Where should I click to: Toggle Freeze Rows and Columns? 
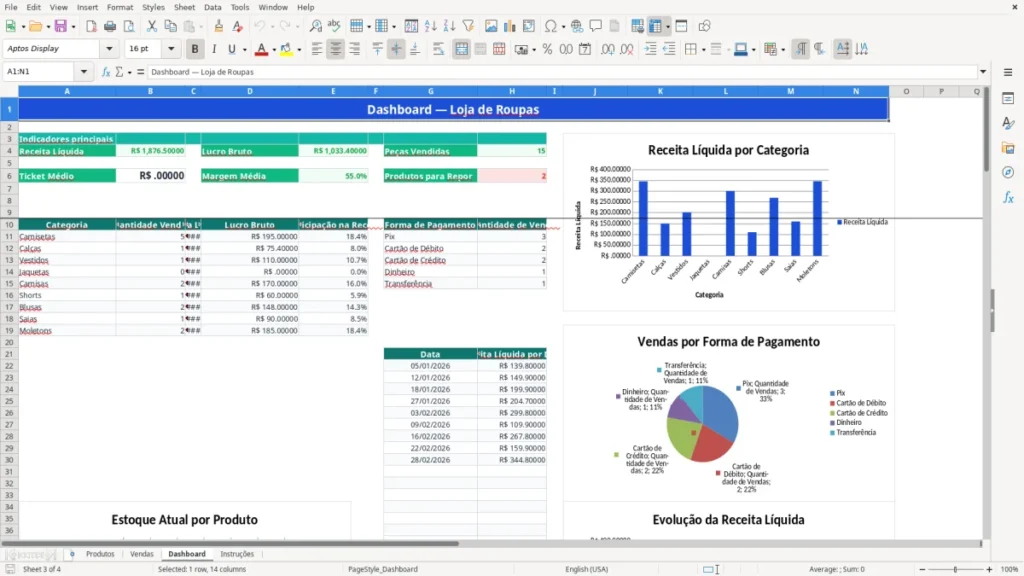[656, 26]
